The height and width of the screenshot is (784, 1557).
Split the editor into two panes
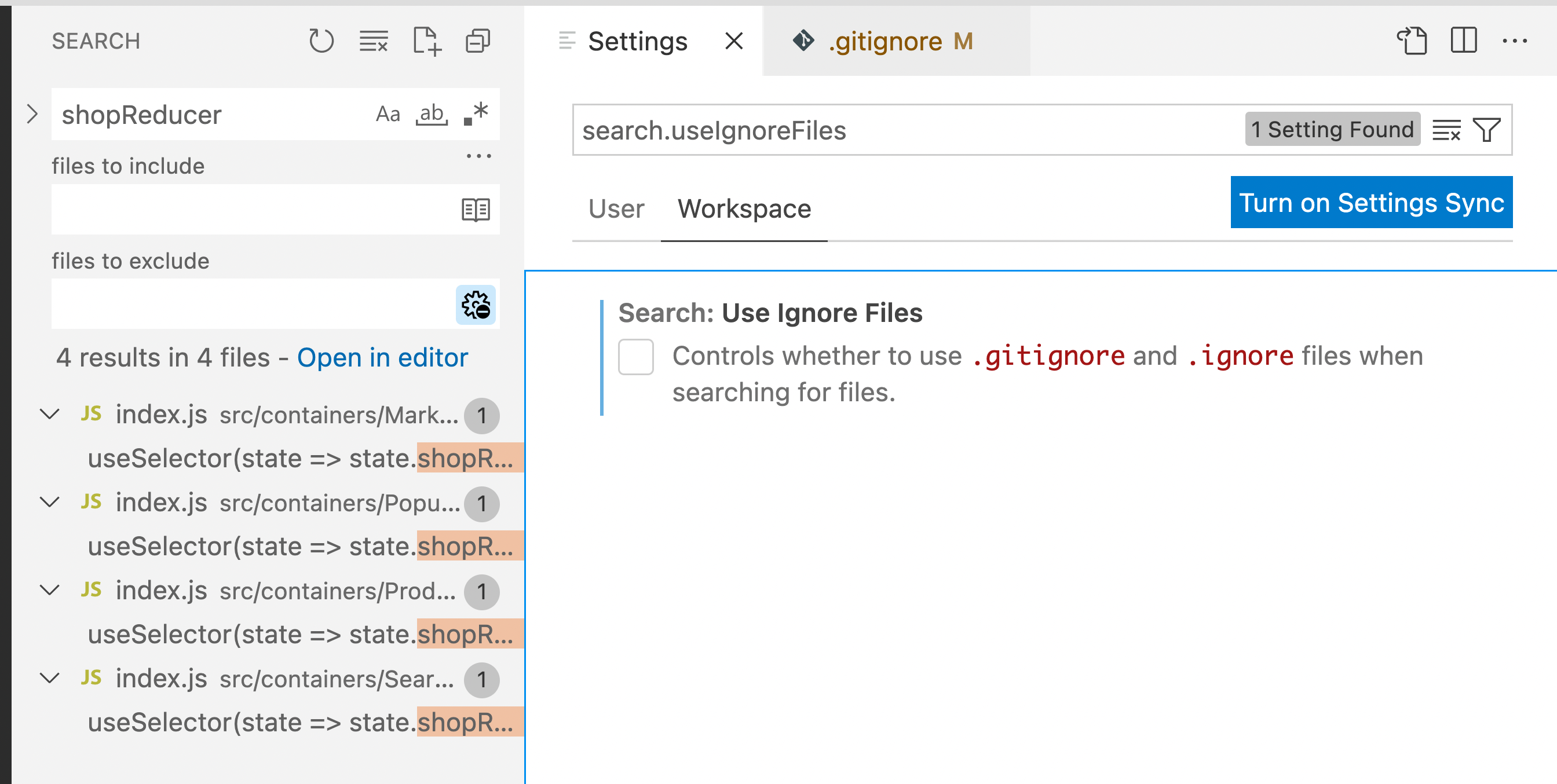(x=1464, y=41)
